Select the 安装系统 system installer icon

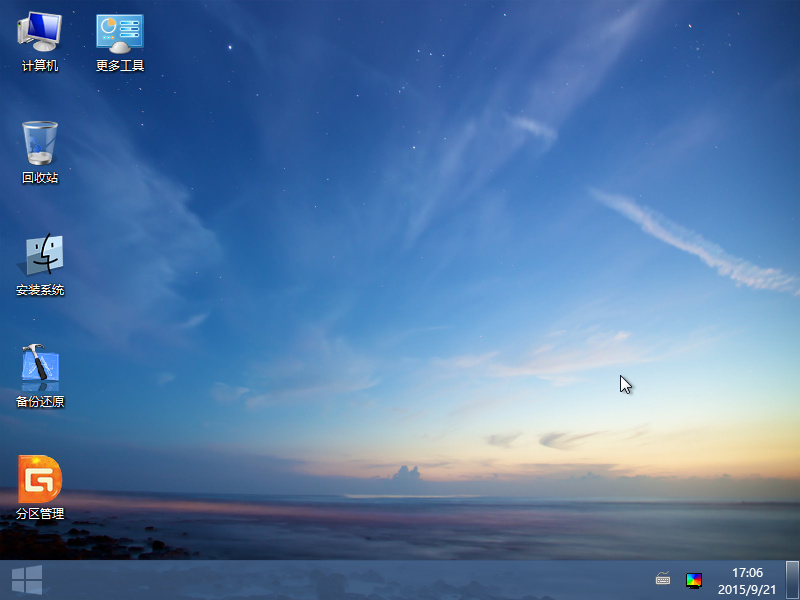40,256
